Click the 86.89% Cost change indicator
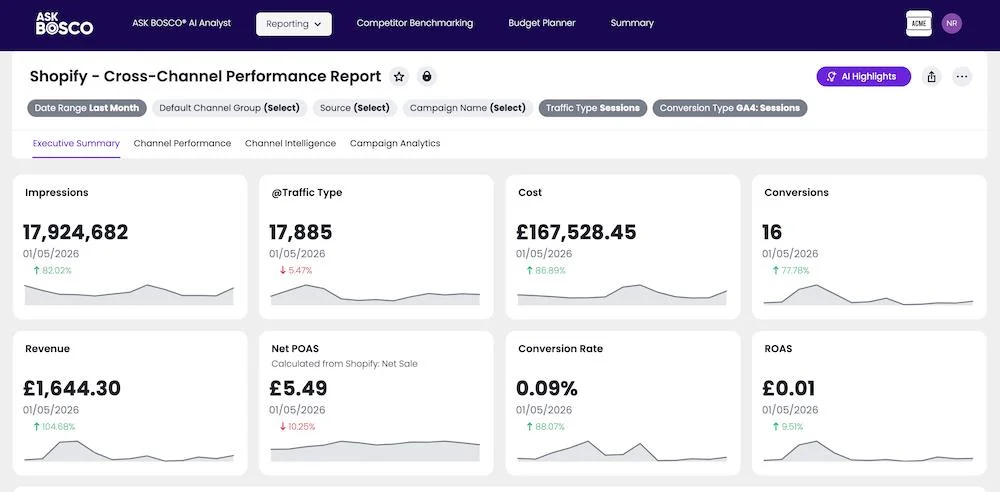 (546, 271)
